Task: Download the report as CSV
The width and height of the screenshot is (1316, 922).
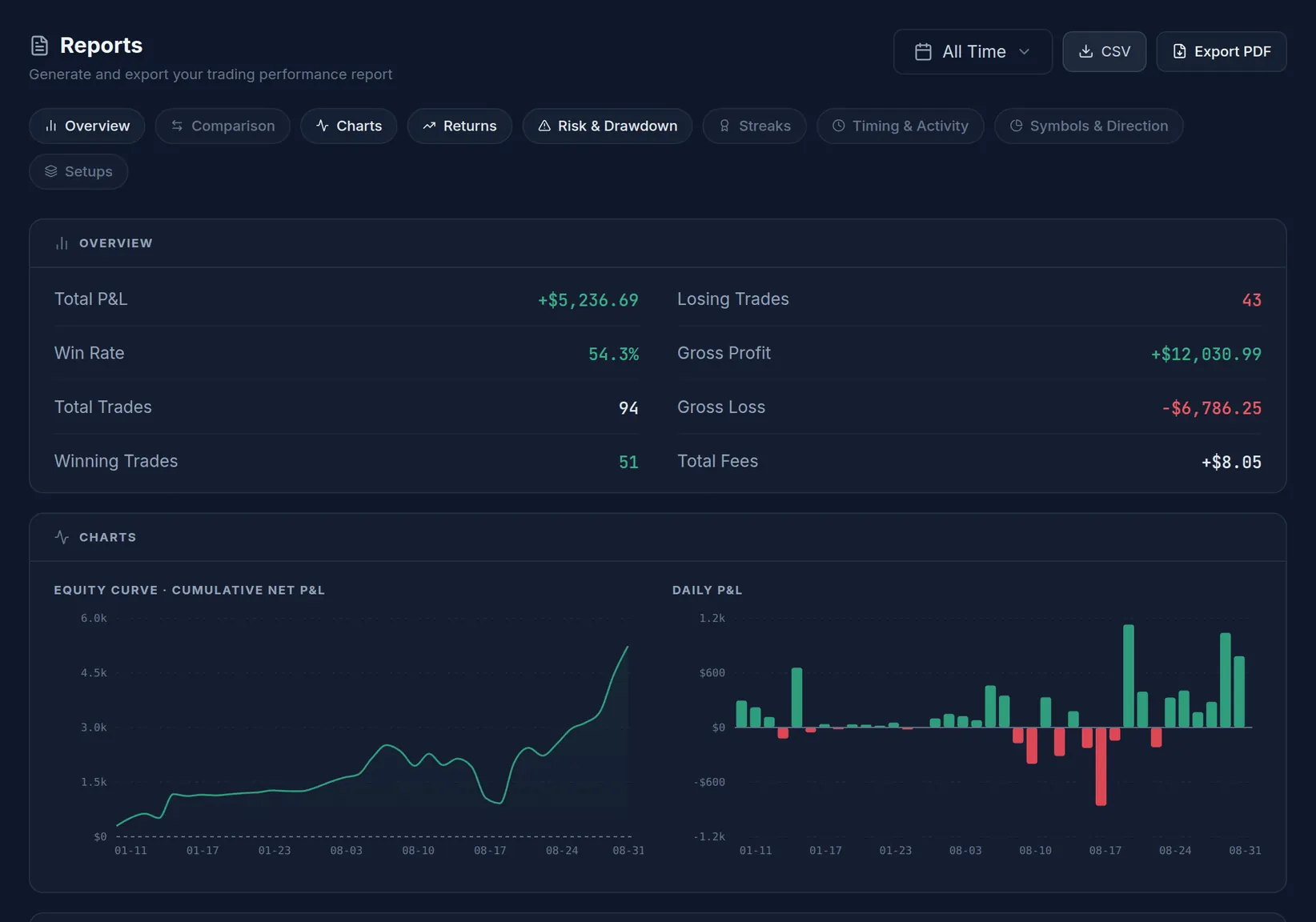Action: pyautogui.click(x=1104, y=51)
